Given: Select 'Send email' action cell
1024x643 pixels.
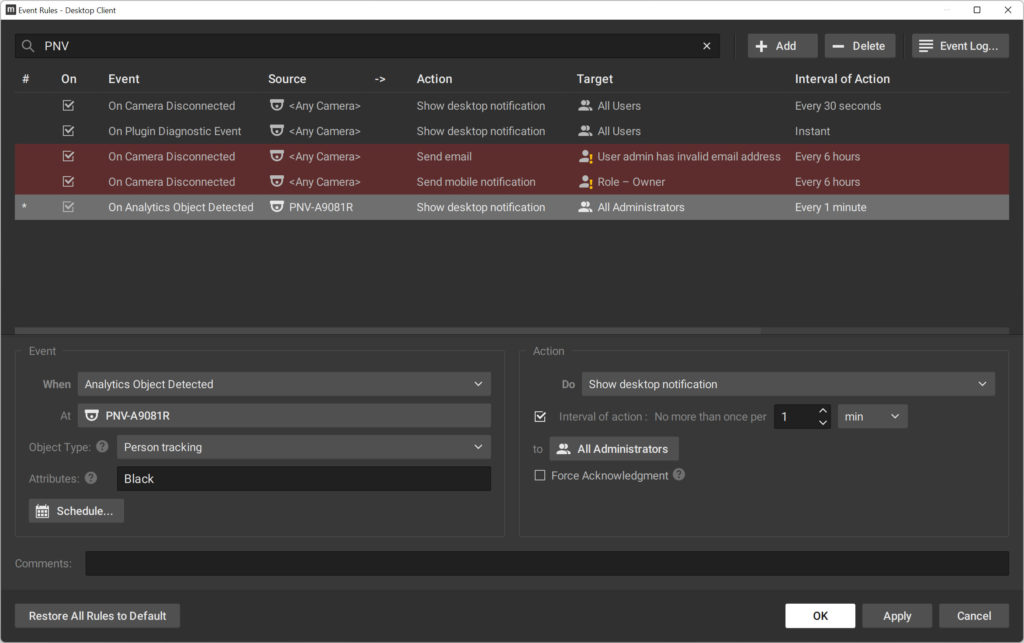Looking at the screenshot, I should (x=444, y=157).
